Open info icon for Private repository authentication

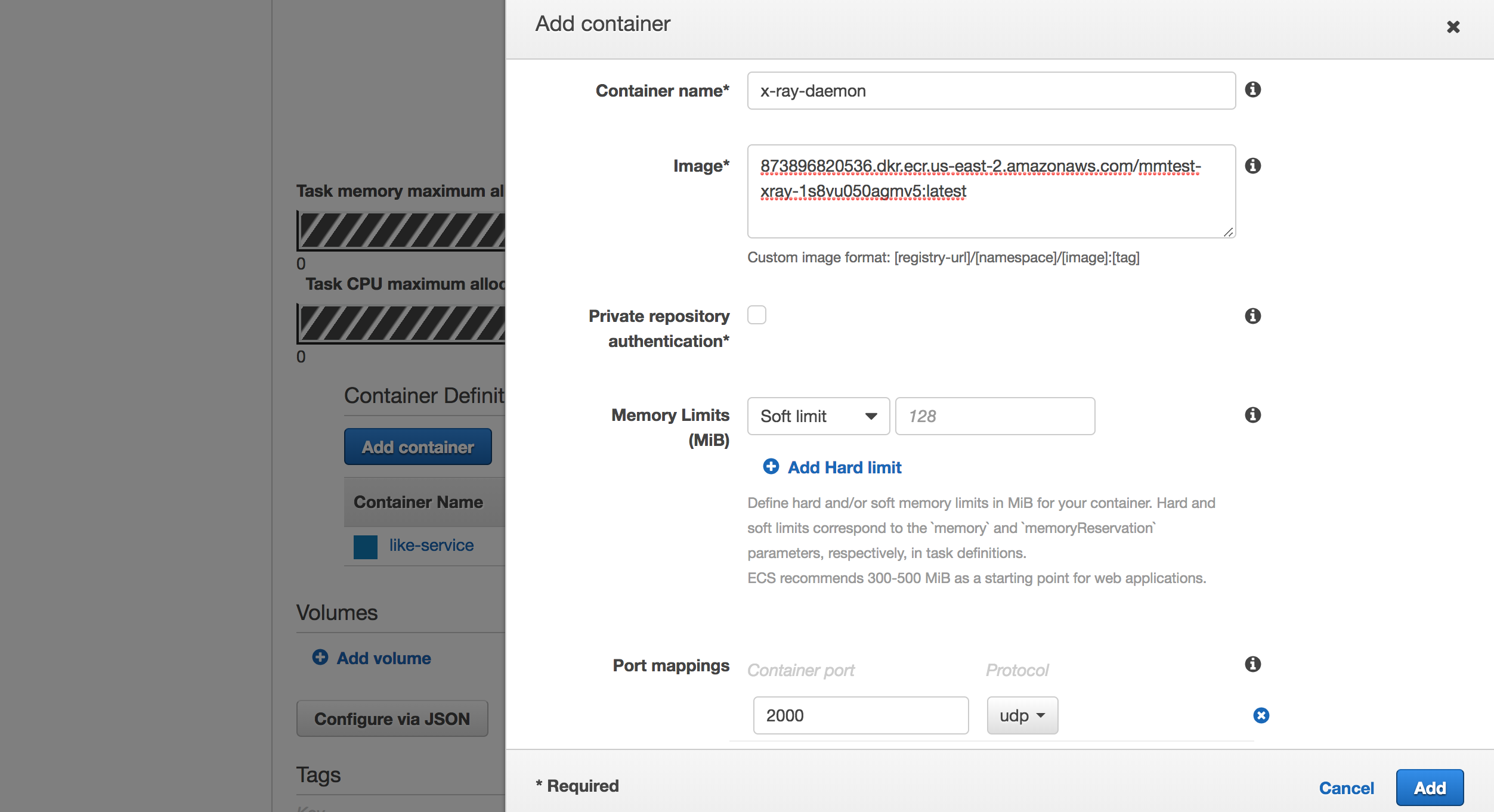1252,316
